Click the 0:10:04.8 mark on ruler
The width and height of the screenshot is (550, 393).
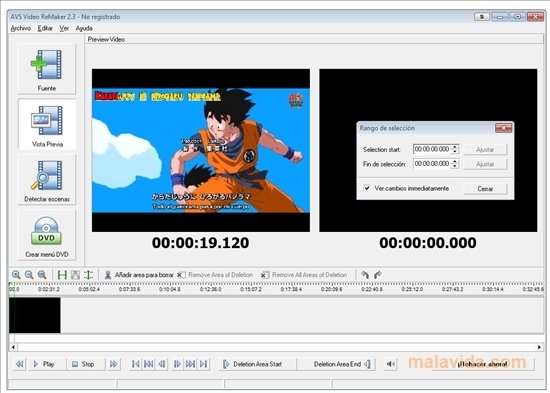(x=170, y=289)
